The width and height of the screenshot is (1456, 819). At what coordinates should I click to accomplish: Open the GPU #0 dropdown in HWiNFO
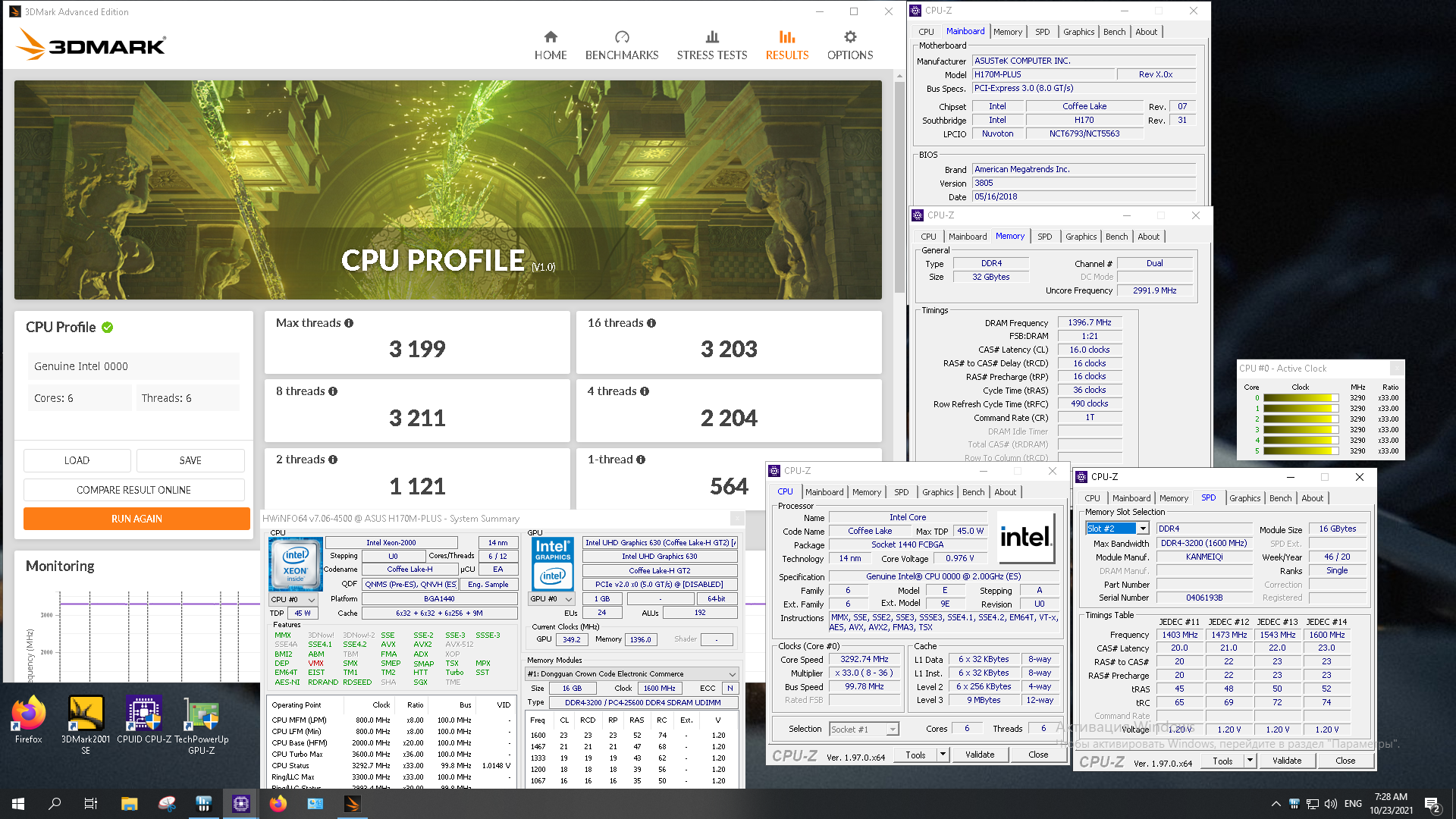(x=551, y=599)
